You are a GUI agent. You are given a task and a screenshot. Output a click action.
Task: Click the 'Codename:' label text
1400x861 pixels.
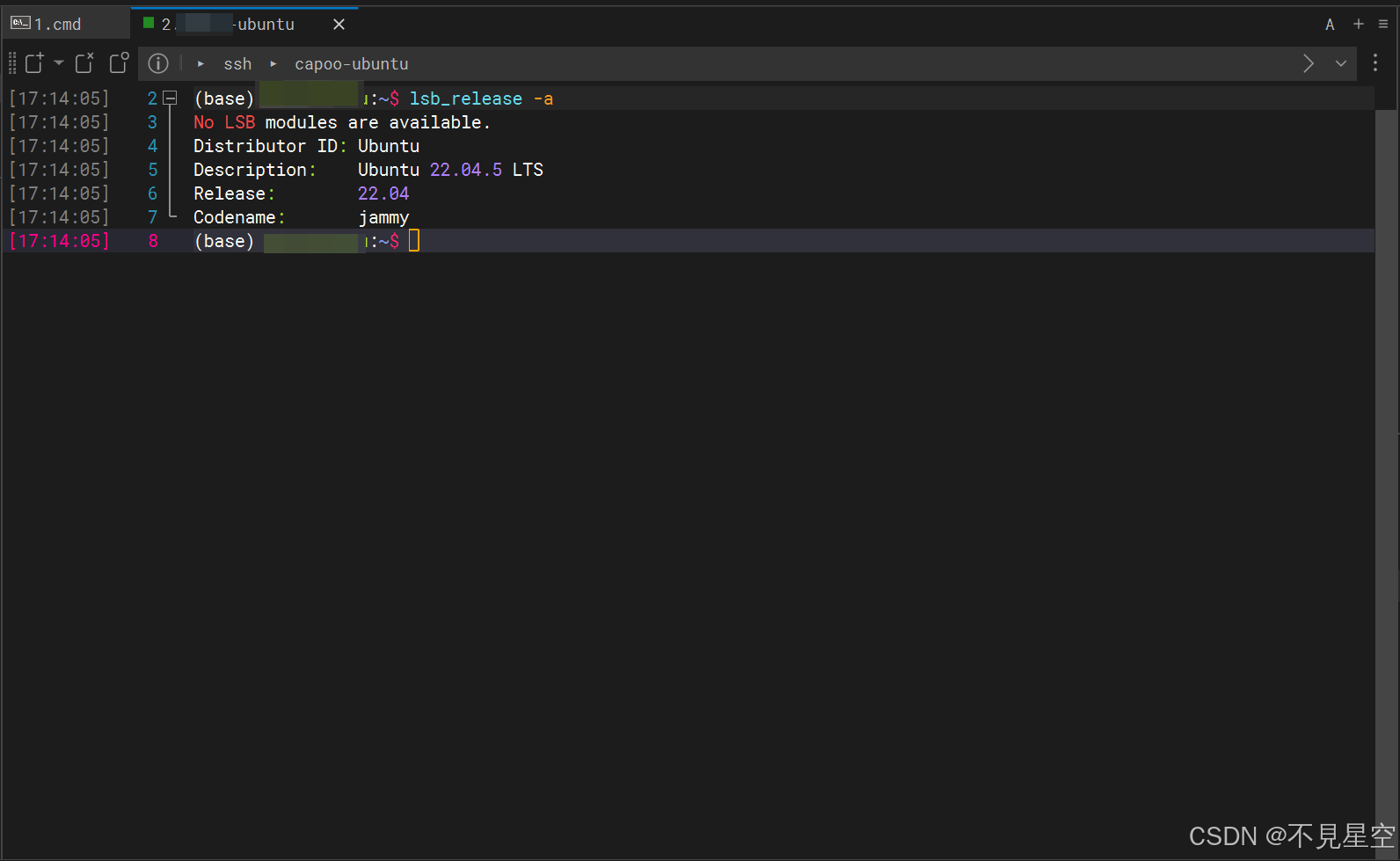pyautogui.click(x=239, y=217)
